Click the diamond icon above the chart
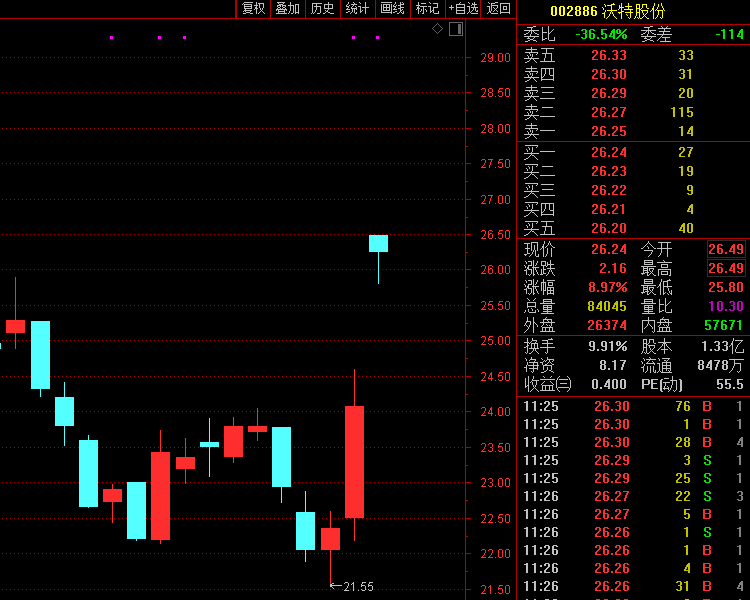750x600 pixels. (x=437, y=29)
